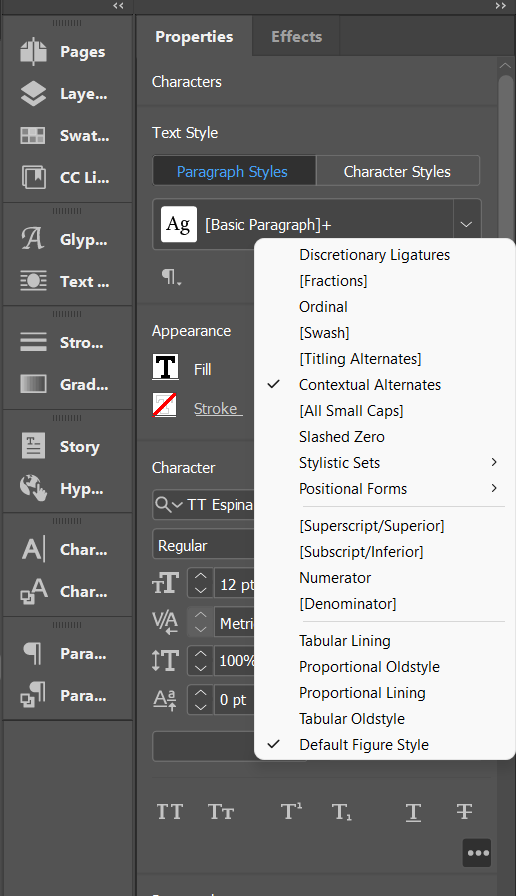This screenshot has height=896, width=516.
Task: Apply All Caps formatting
Action: coord(170,811)
